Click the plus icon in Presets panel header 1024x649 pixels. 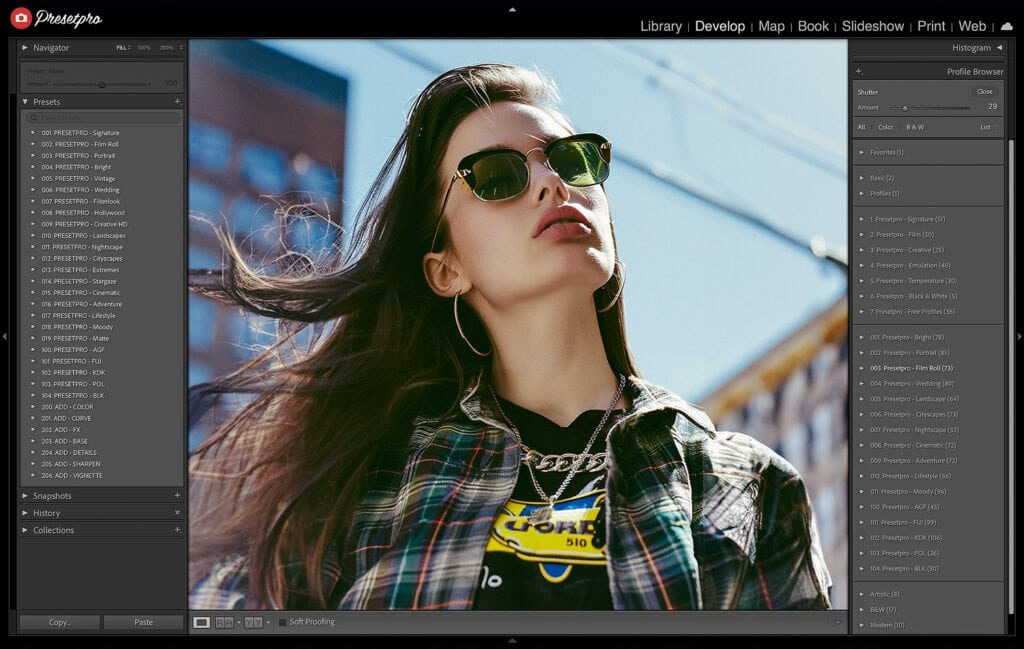pyautogui.click(x=177, y=102)
